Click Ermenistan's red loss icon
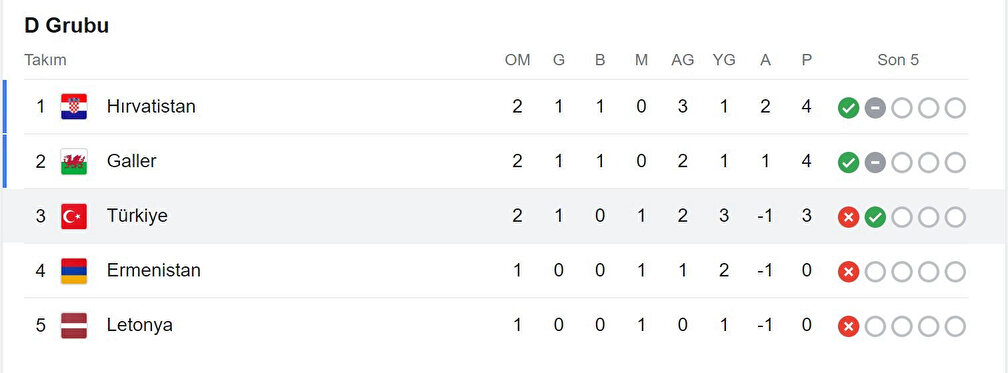Screen dimensions: 1008x373 849,272
